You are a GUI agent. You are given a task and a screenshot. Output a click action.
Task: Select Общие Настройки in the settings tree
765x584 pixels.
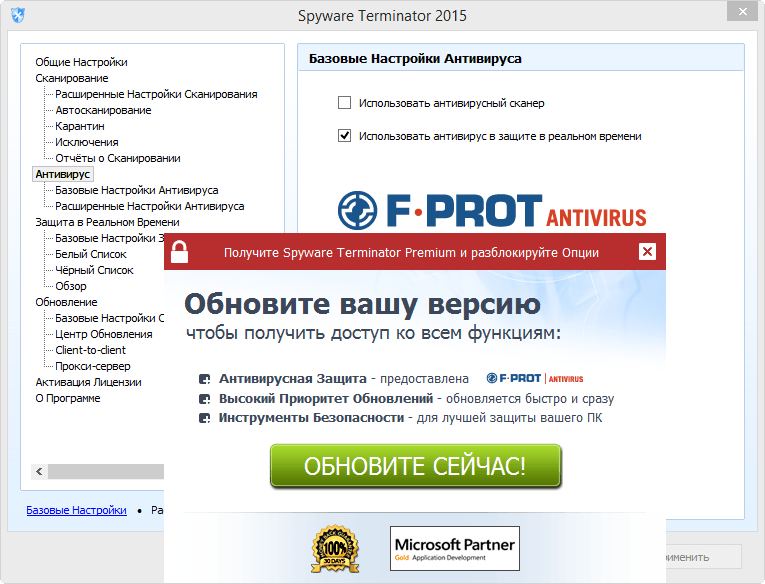[x=81, y=62]
